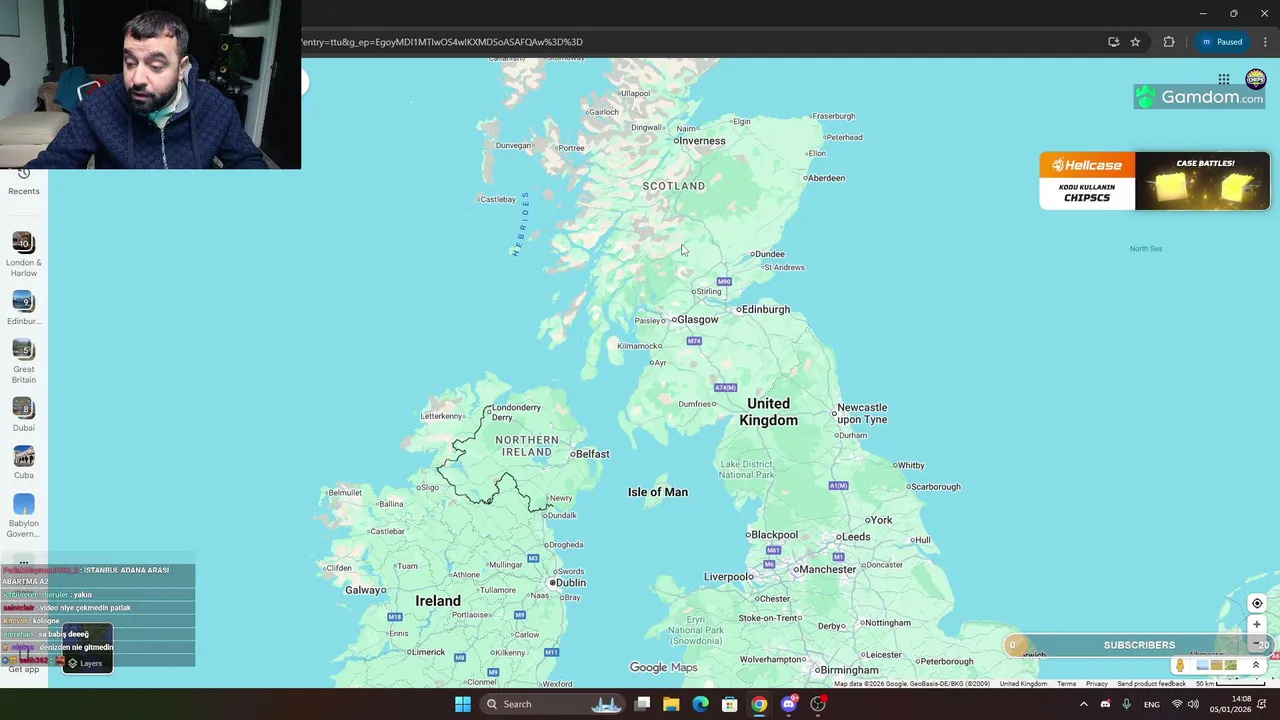Open the volume speaker tray icon
This screenshot has height=720, width=1280.
(x=1193, y=704)
